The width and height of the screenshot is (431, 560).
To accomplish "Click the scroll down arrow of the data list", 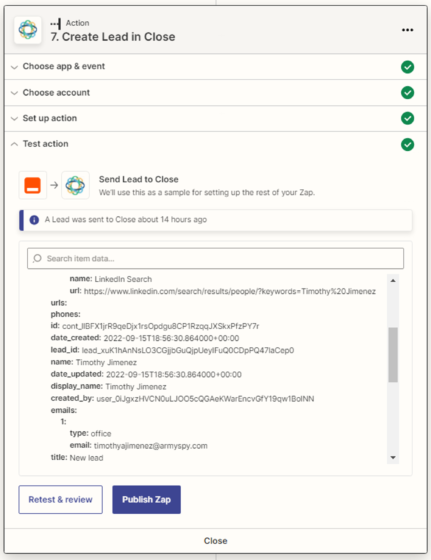I will click(x=393, y=458).
